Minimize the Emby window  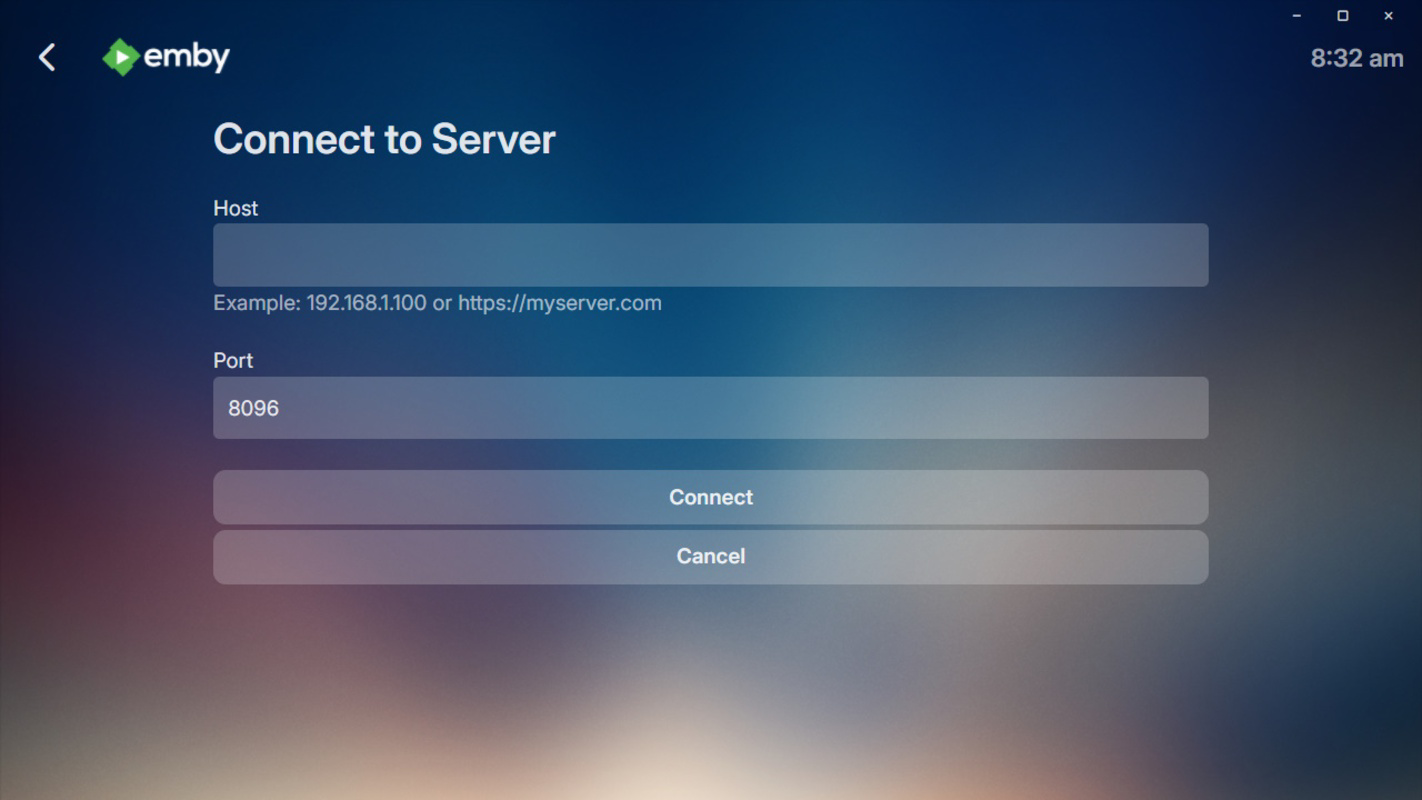[1297, 16]
